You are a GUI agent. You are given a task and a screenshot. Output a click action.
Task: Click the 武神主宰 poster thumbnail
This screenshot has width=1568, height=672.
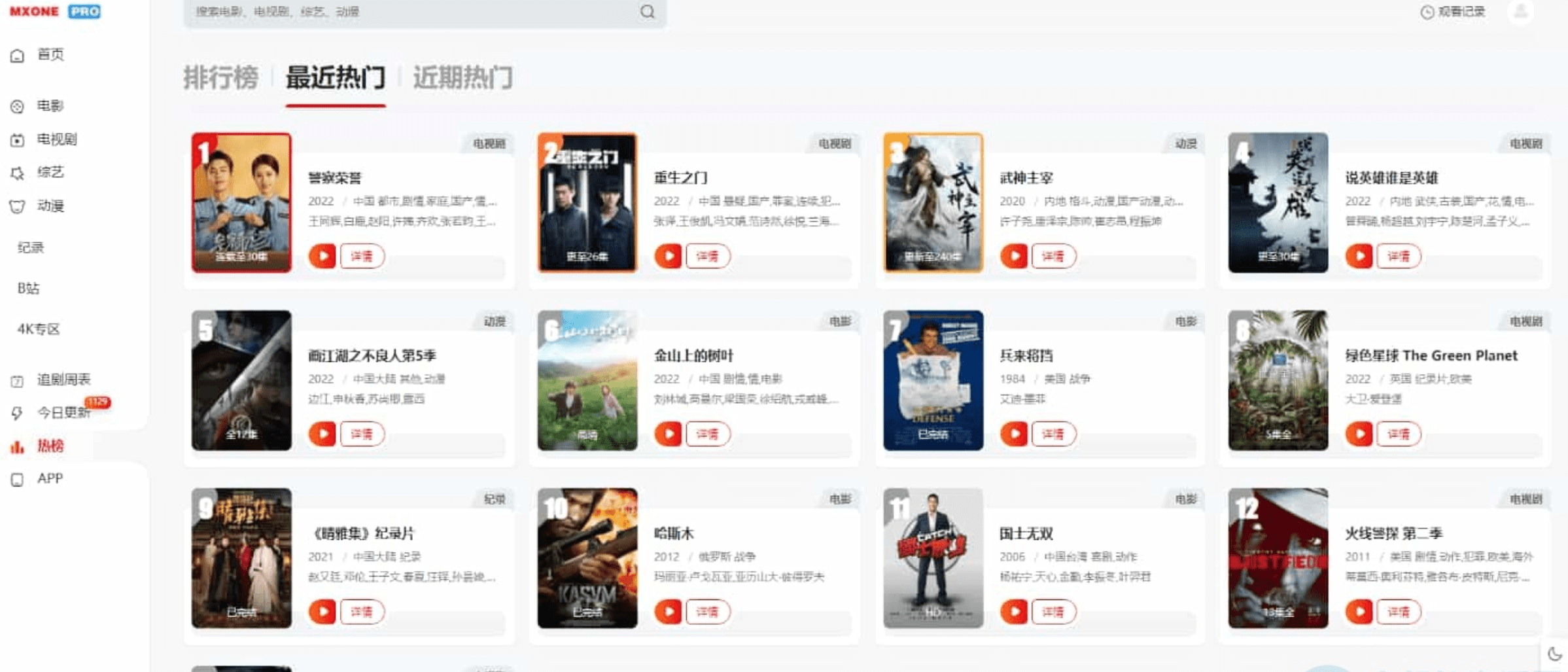click(x=933, y=203)
